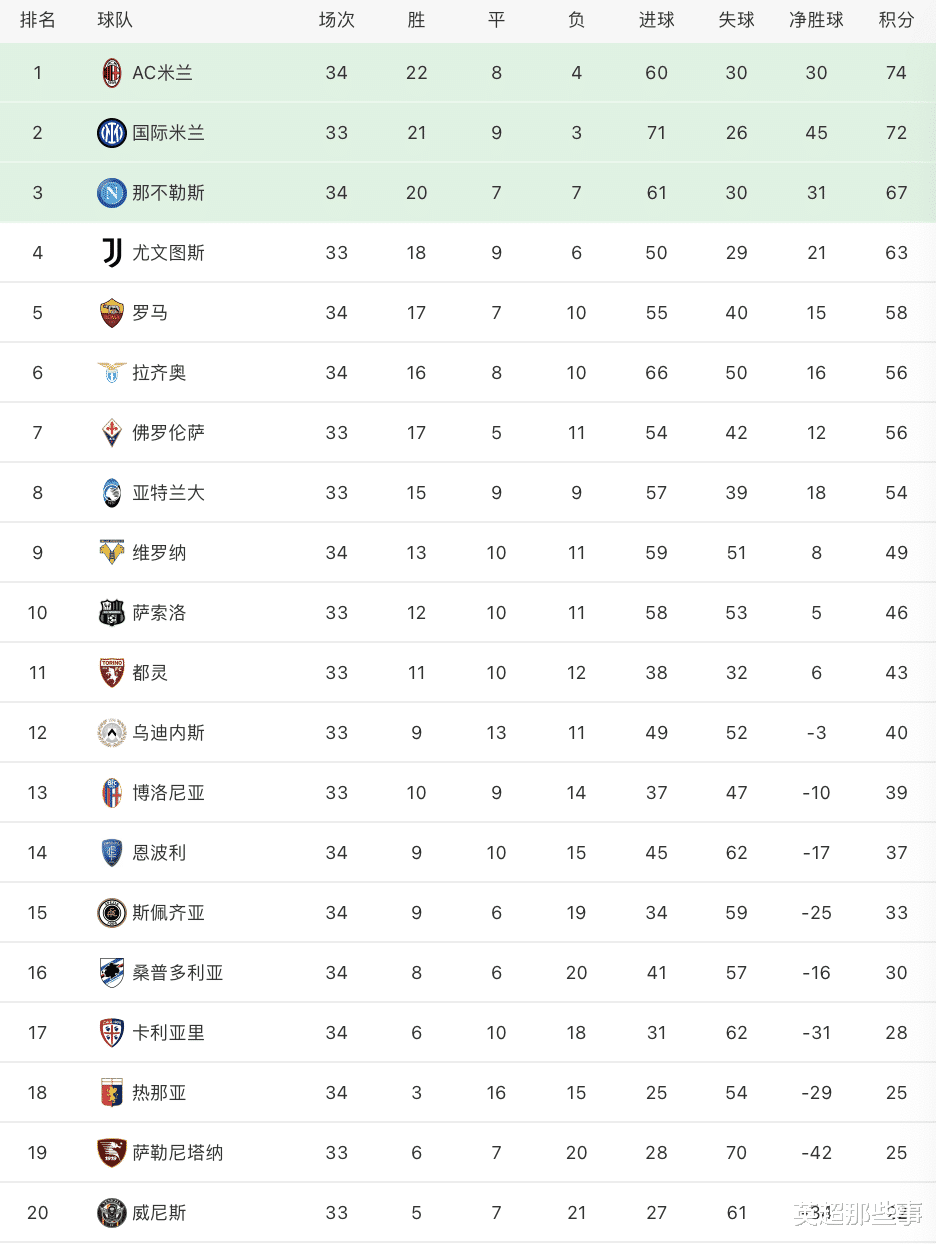Open the 威尼斯 Venezia team crest
Image resolution: width=936 pixels, height=1244 pixels.
point(112,1213)
